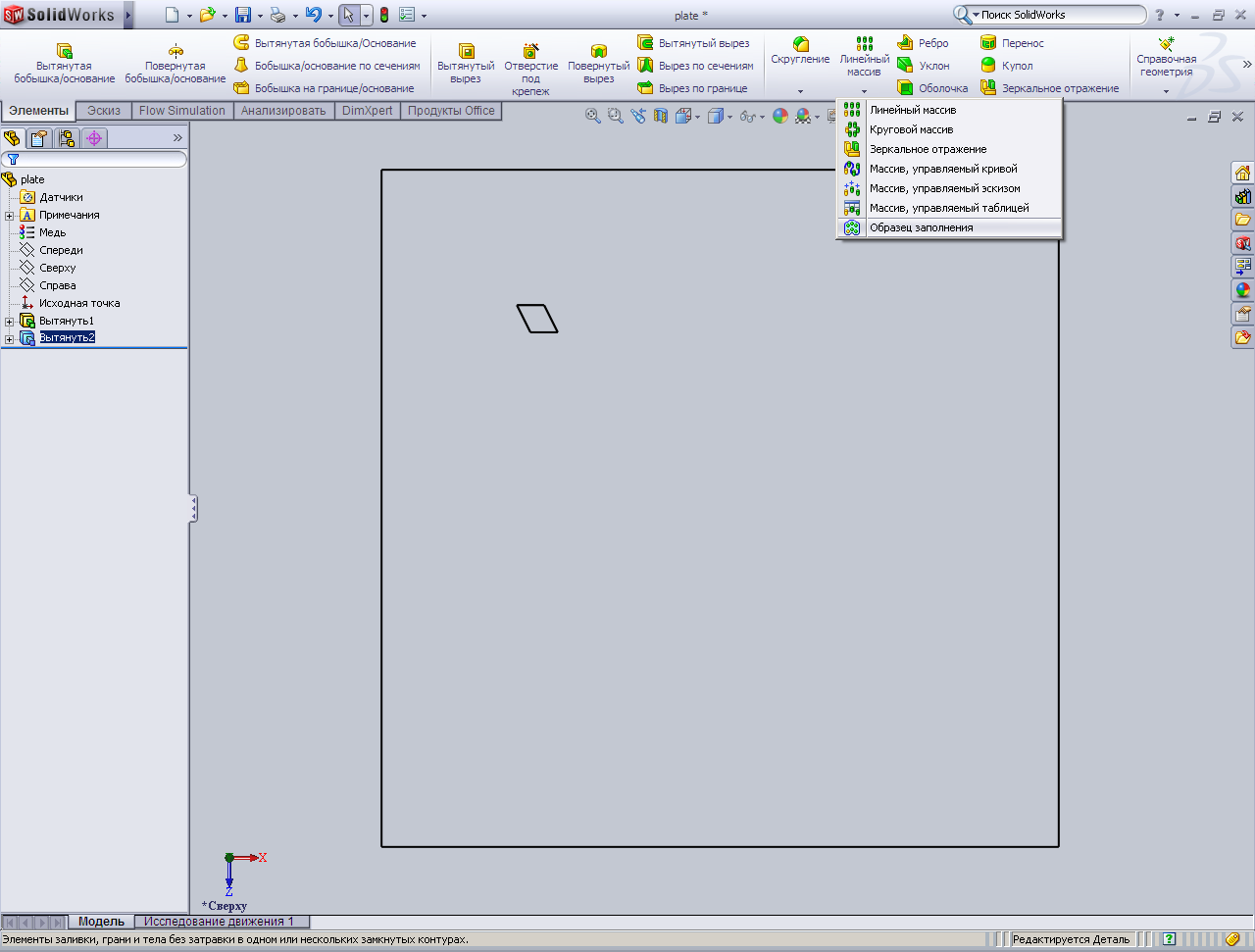The height and width of the screenshot is (952, 1255).
Task: Choose Круговой массив from the menu
Action: (949, 129)
